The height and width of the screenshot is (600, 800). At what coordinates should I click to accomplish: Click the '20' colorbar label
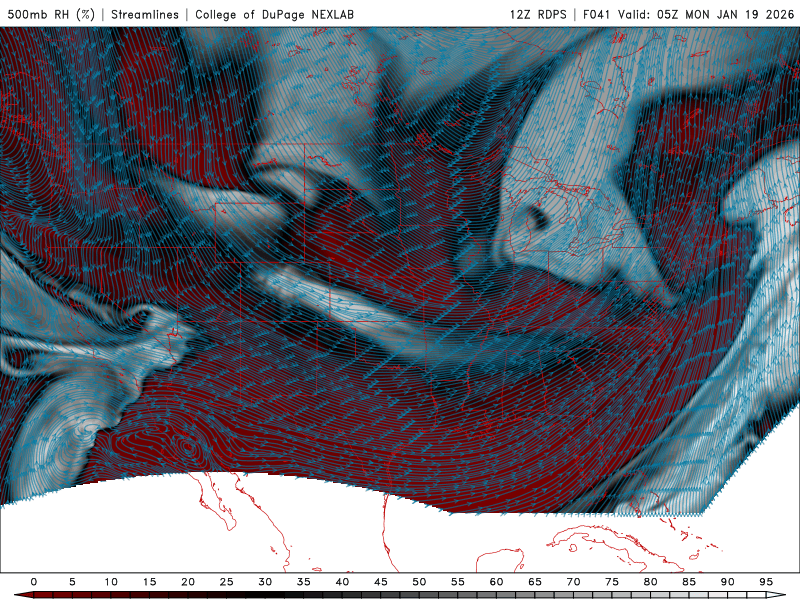coord(188,582)
